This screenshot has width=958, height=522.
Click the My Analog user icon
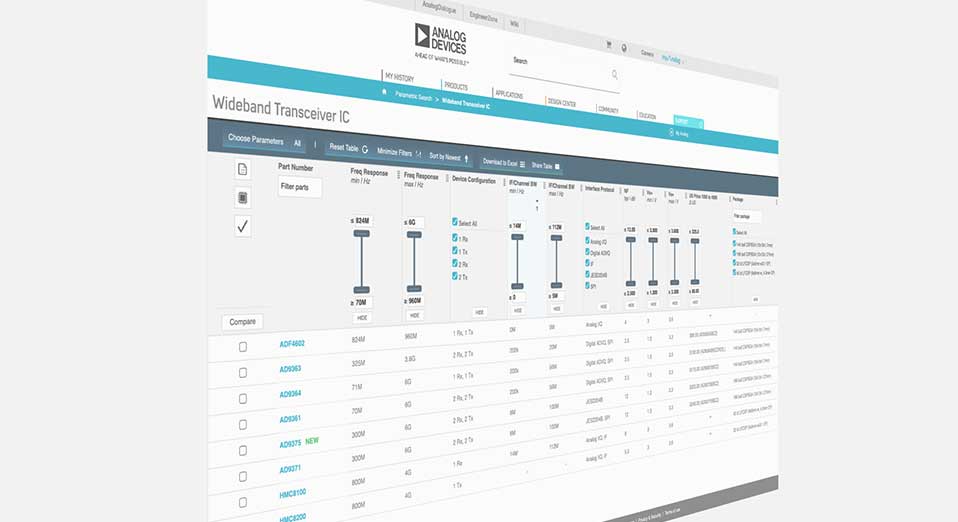[671, 132]
